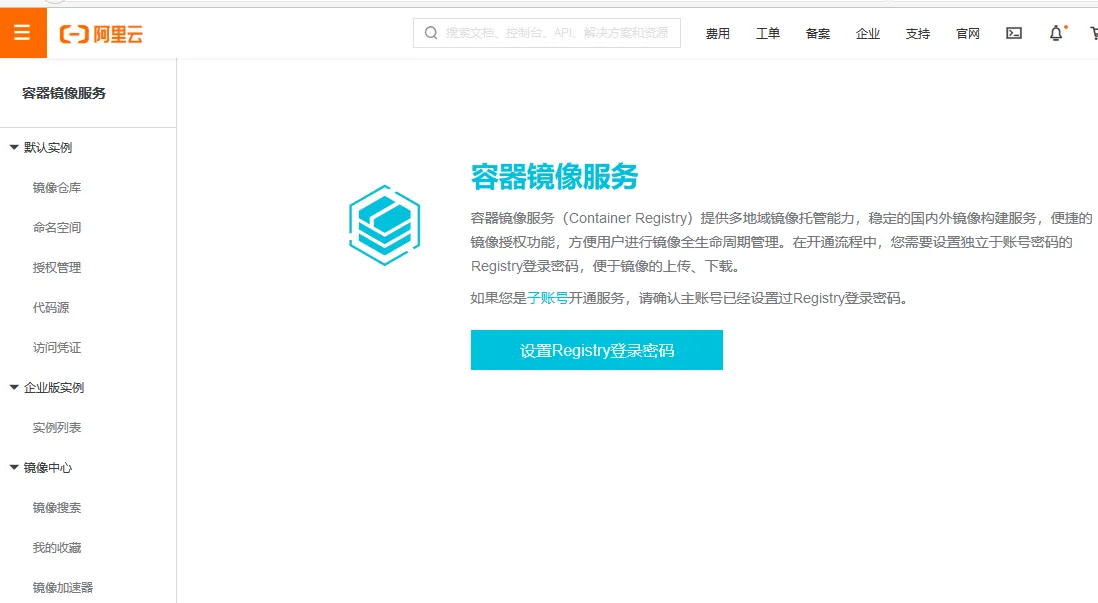Click the large 容器镜像服务 heading
The height and width of the screenshot is (603, 1098).
(554, 176)
